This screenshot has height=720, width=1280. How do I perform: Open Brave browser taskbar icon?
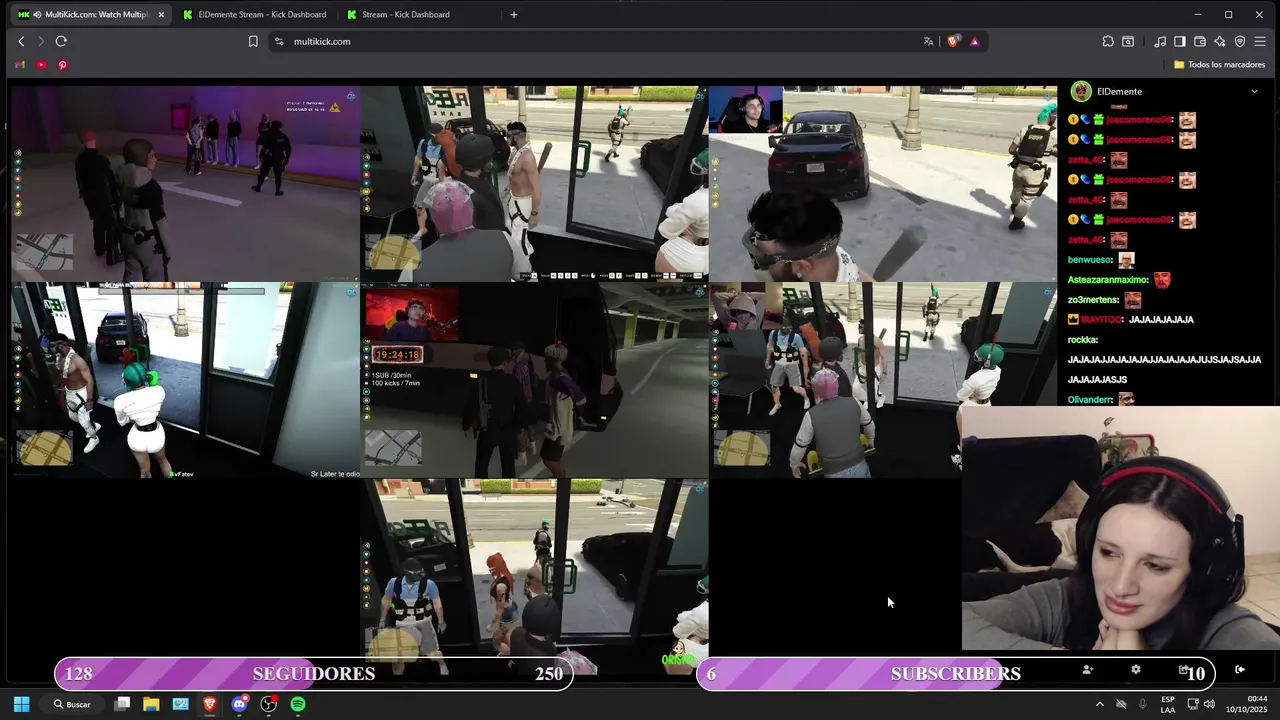point(210,704)
